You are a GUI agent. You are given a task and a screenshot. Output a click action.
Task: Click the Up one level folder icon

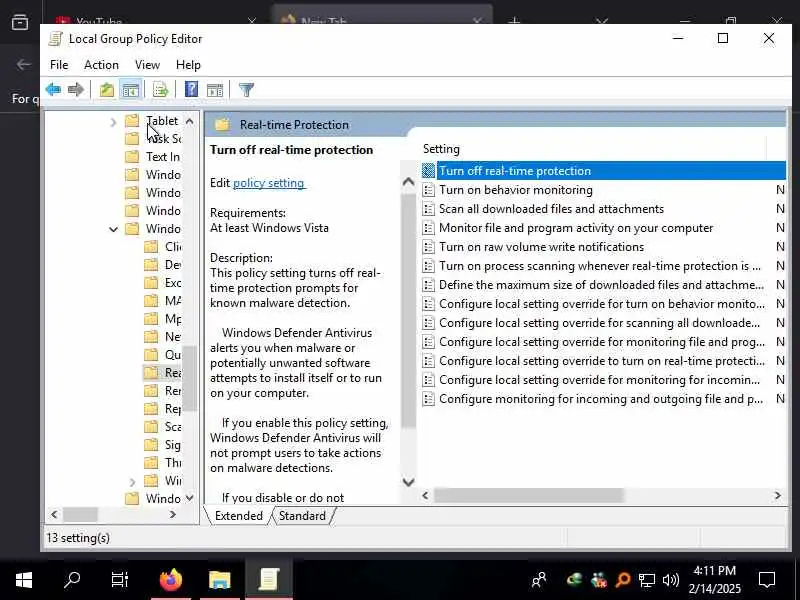(107, 90)
